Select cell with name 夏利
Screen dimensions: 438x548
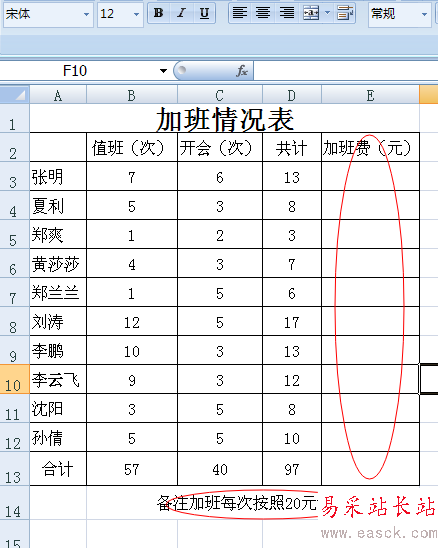58,205
